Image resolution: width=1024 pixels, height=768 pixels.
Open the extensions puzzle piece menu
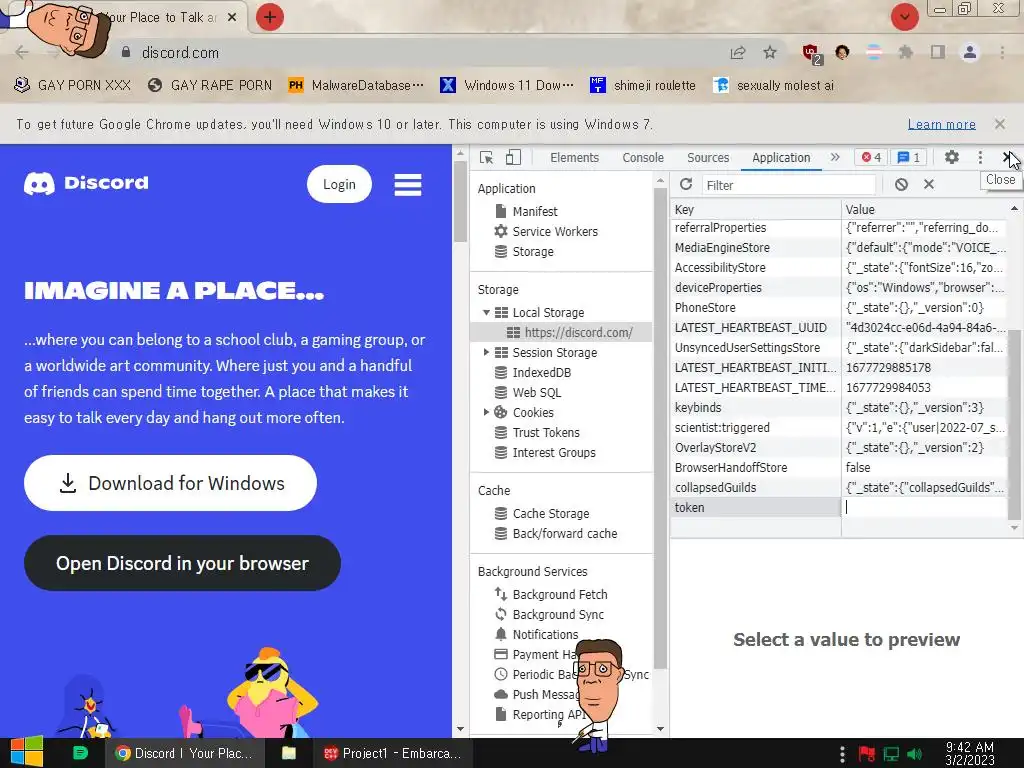coord(905,52)
